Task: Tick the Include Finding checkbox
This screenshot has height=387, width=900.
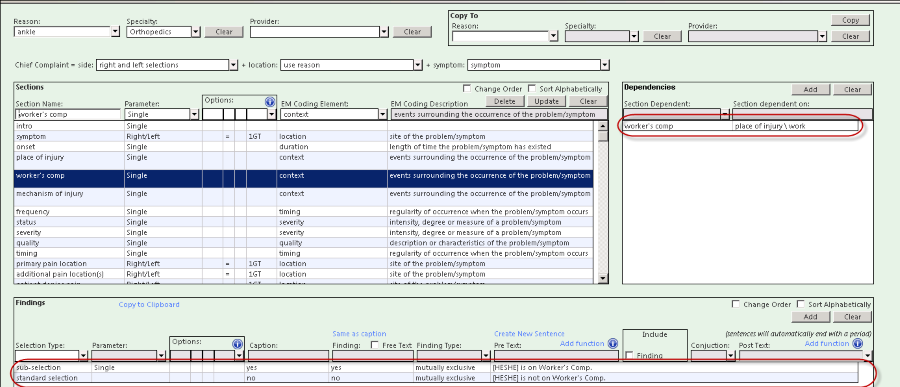Action: pos(629,355)
